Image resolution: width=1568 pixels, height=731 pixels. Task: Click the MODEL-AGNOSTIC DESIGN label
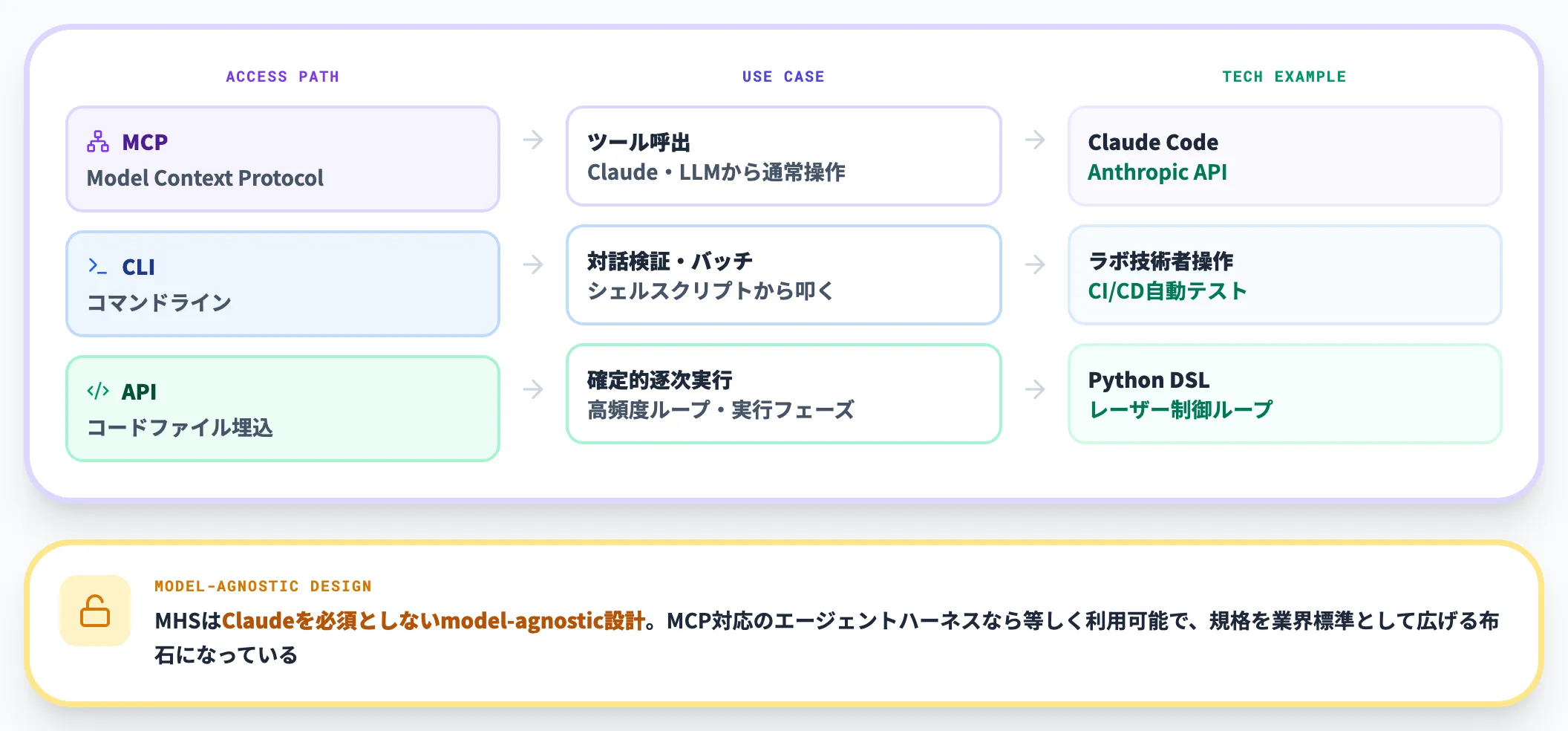263,586
